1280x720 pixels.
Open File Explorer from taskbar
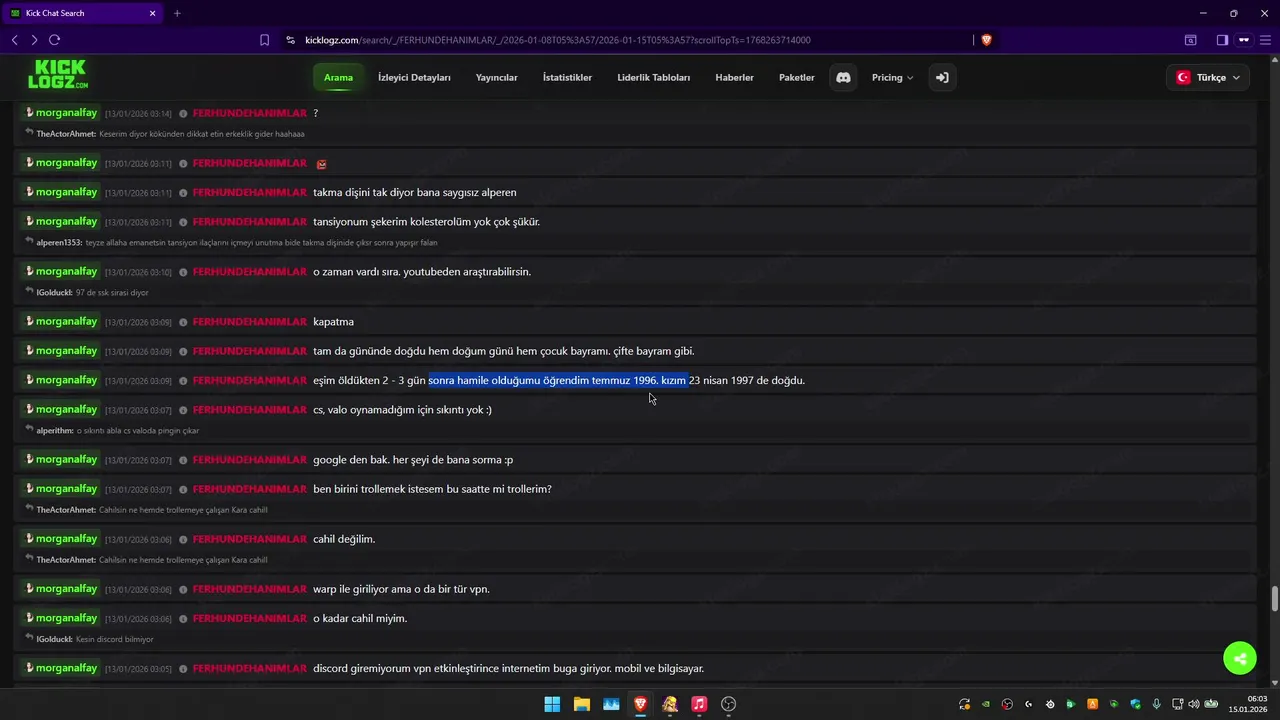pyautogui.click(x=581, y=704)
